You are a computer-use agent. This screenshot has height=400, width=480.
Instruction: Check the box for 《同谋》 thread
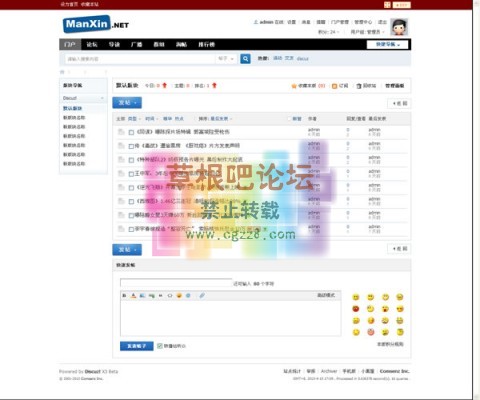(x=131, y=132)
